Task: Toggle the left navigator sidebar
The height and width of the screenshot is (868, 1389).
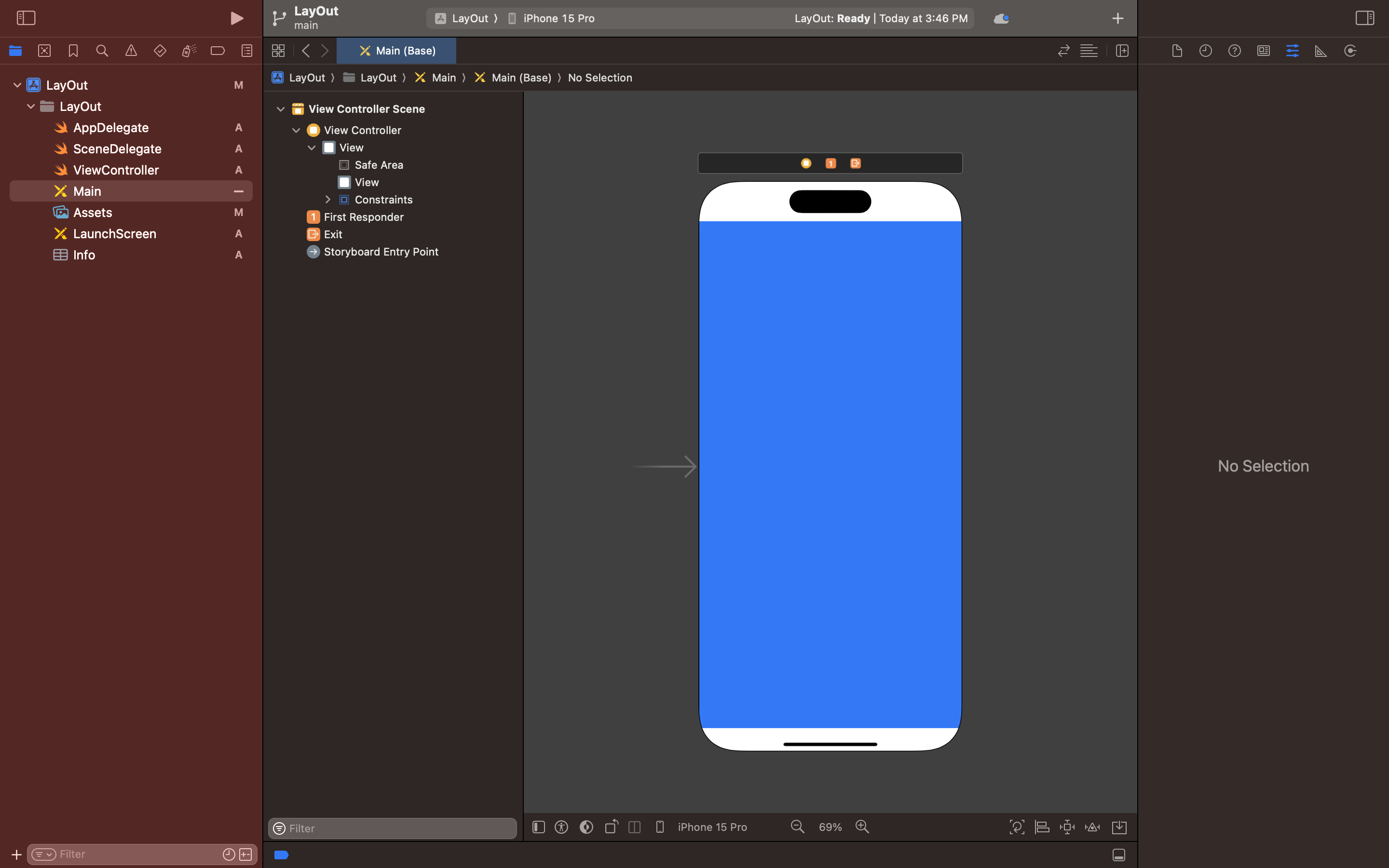Action: pos(26,18)
